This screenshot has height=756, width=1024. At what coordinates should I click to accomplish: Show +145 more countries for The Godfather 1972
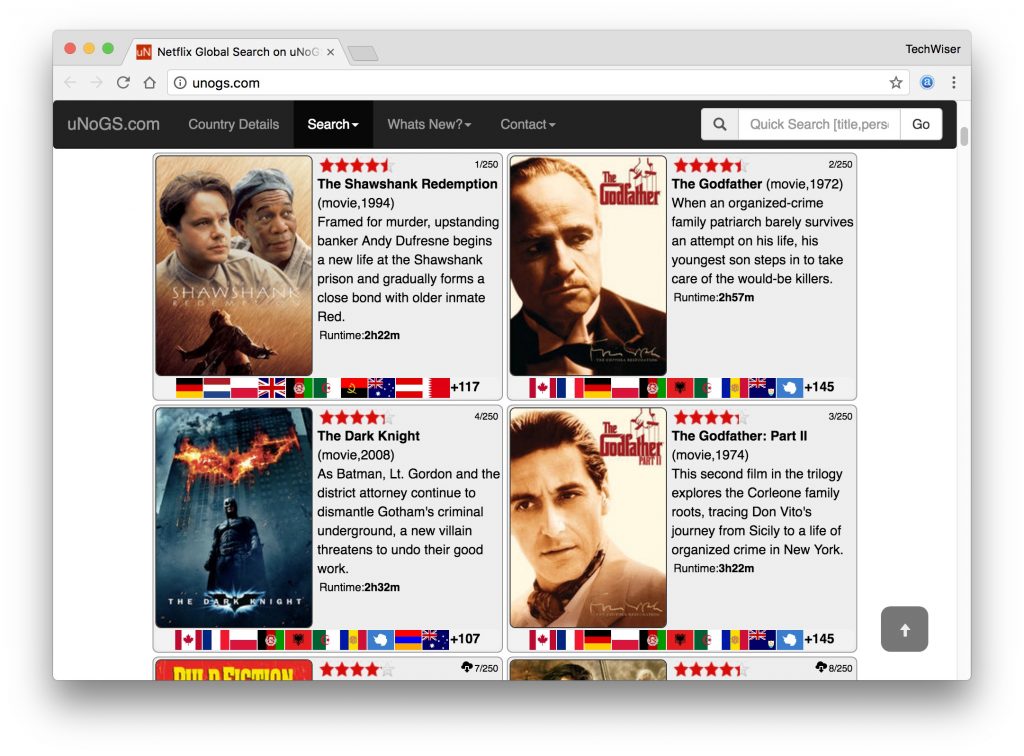819,387
